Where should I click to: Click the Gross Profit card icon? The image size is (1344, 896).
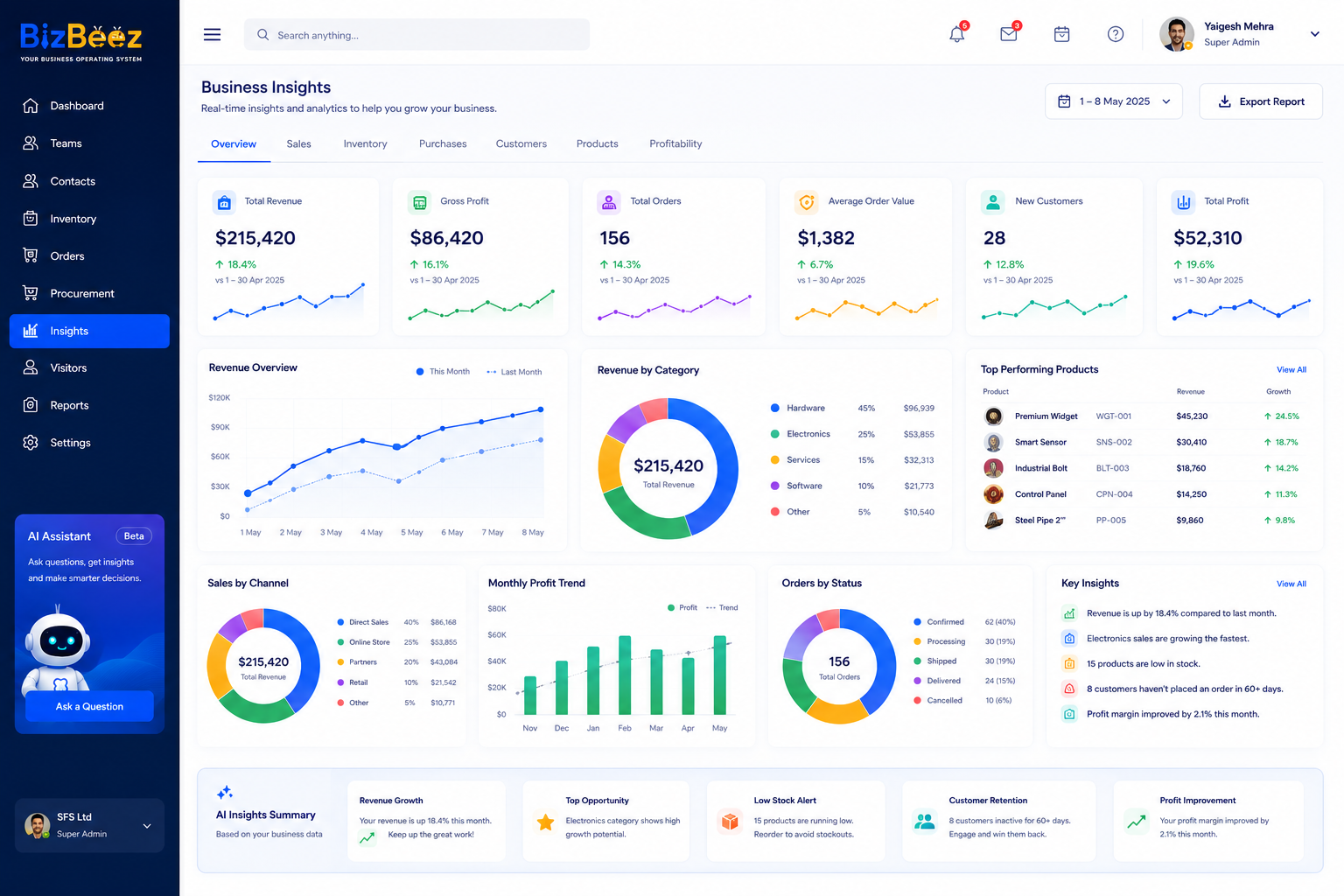coord(420,202)
